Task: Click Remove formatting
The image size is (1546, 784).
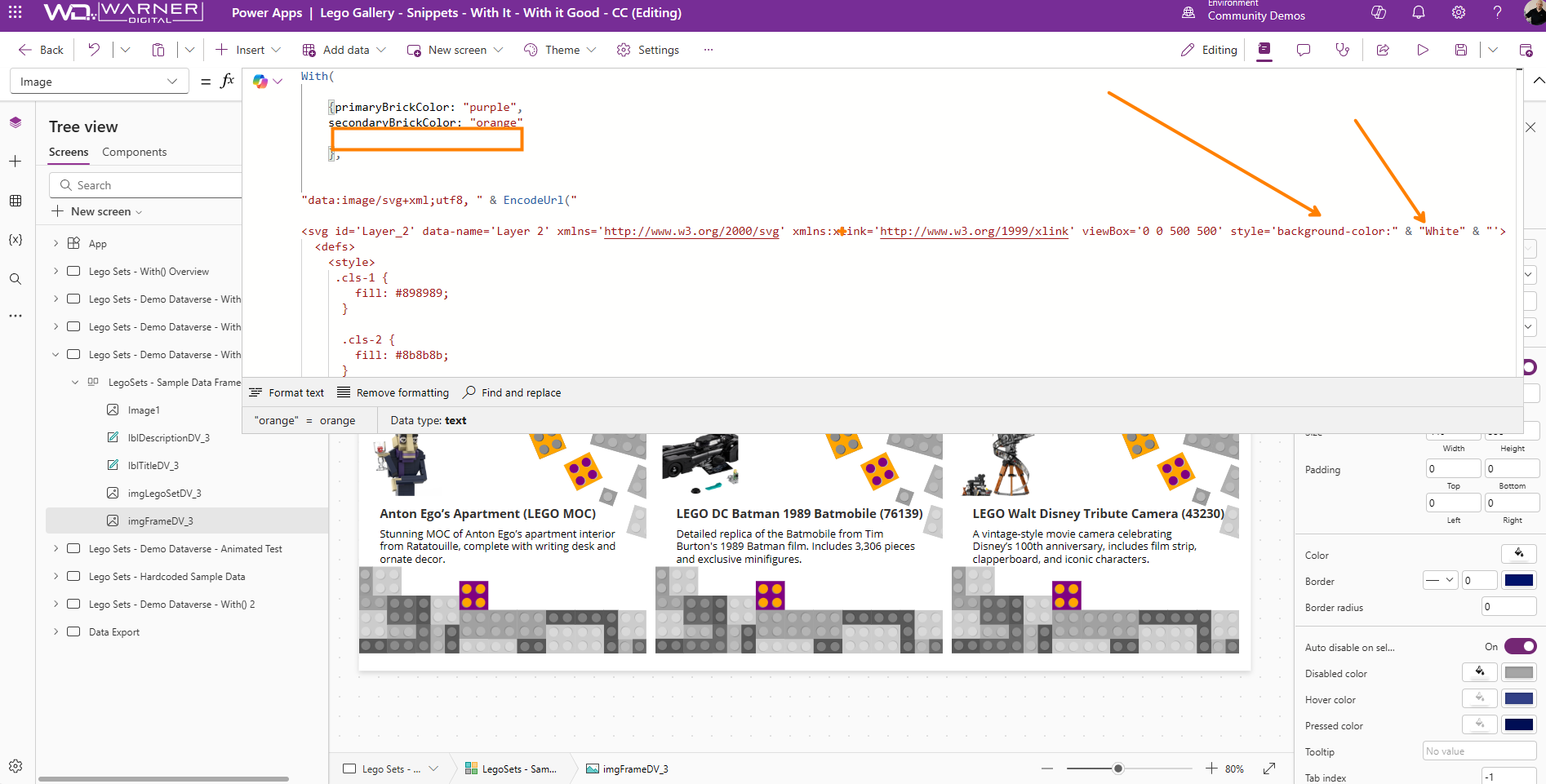Action: [393, 392]
